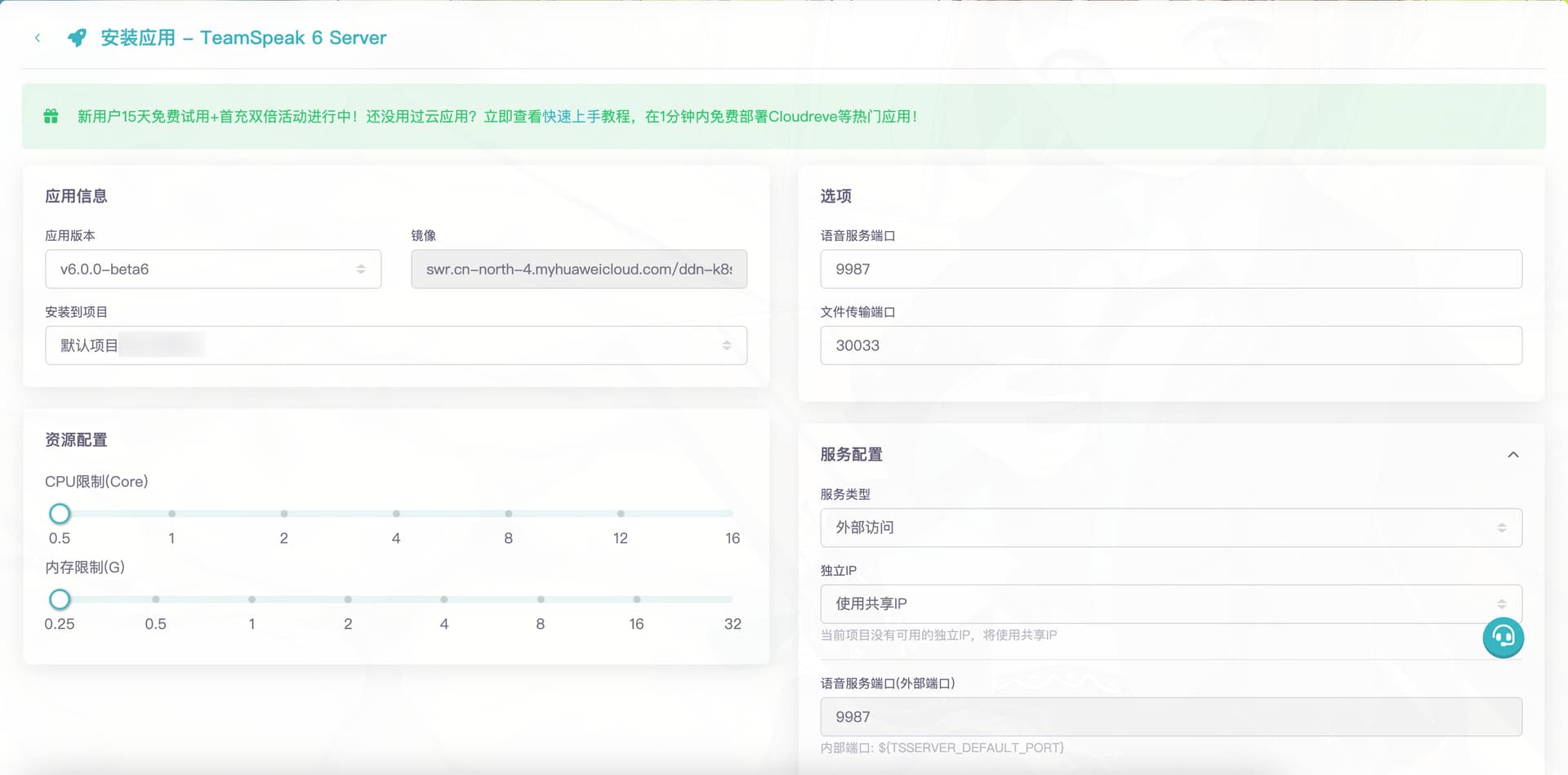This screenshot has width=1568, height=775.
Task: Go back using the left chevron arrow
Action: (38, 38)
